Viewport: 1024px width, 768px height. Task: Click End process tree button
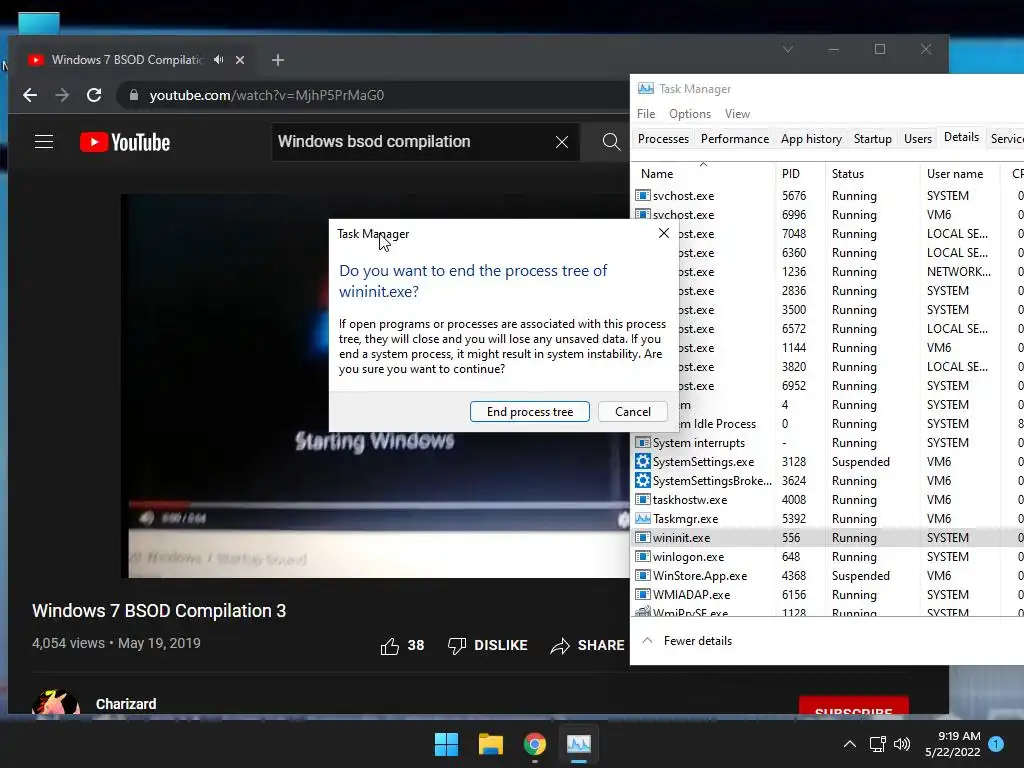530,411
